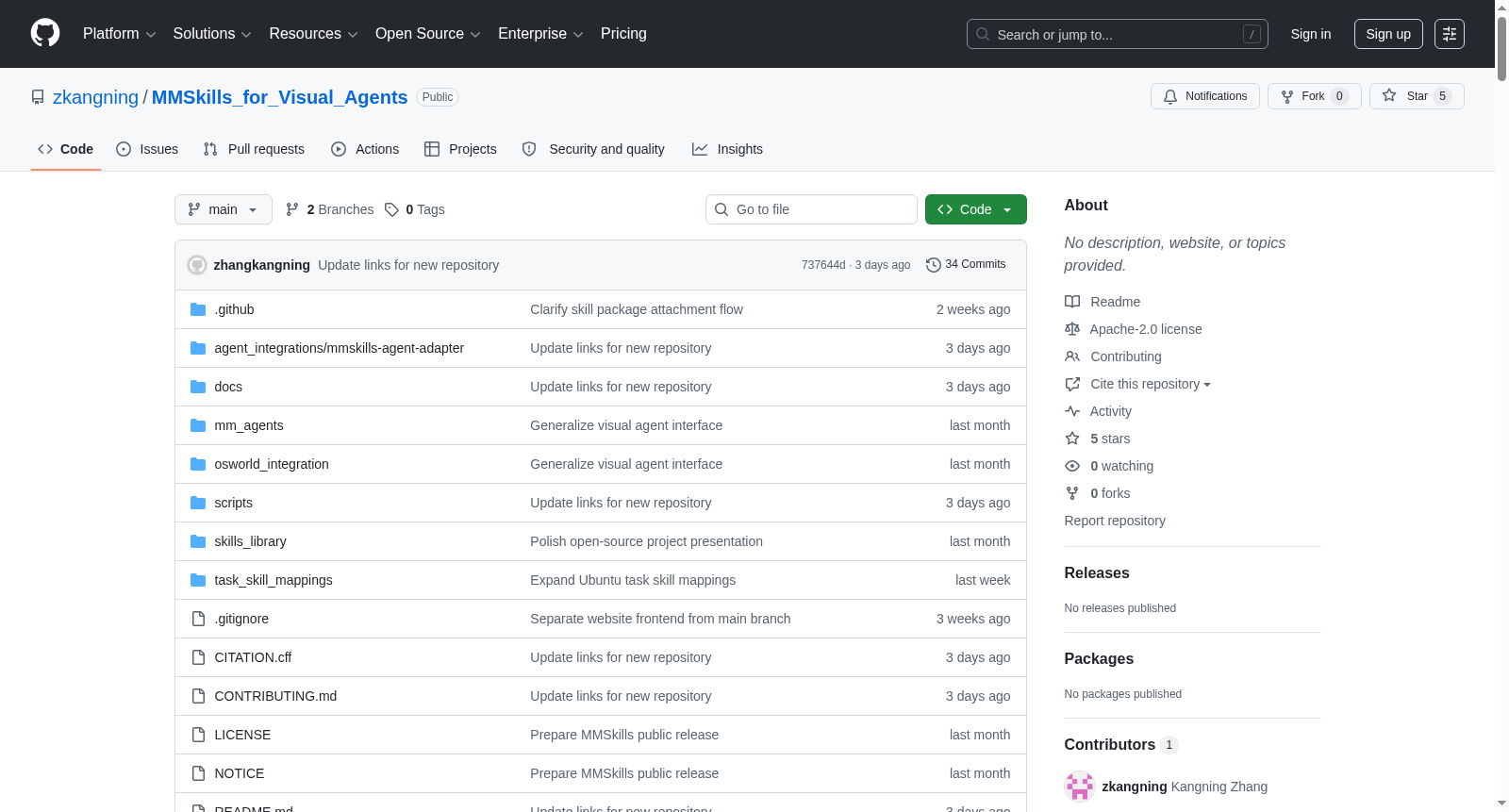Click the zkangning contributor avatar
The width and height of the screenshot is (1509, 812).
point(1080,787)
